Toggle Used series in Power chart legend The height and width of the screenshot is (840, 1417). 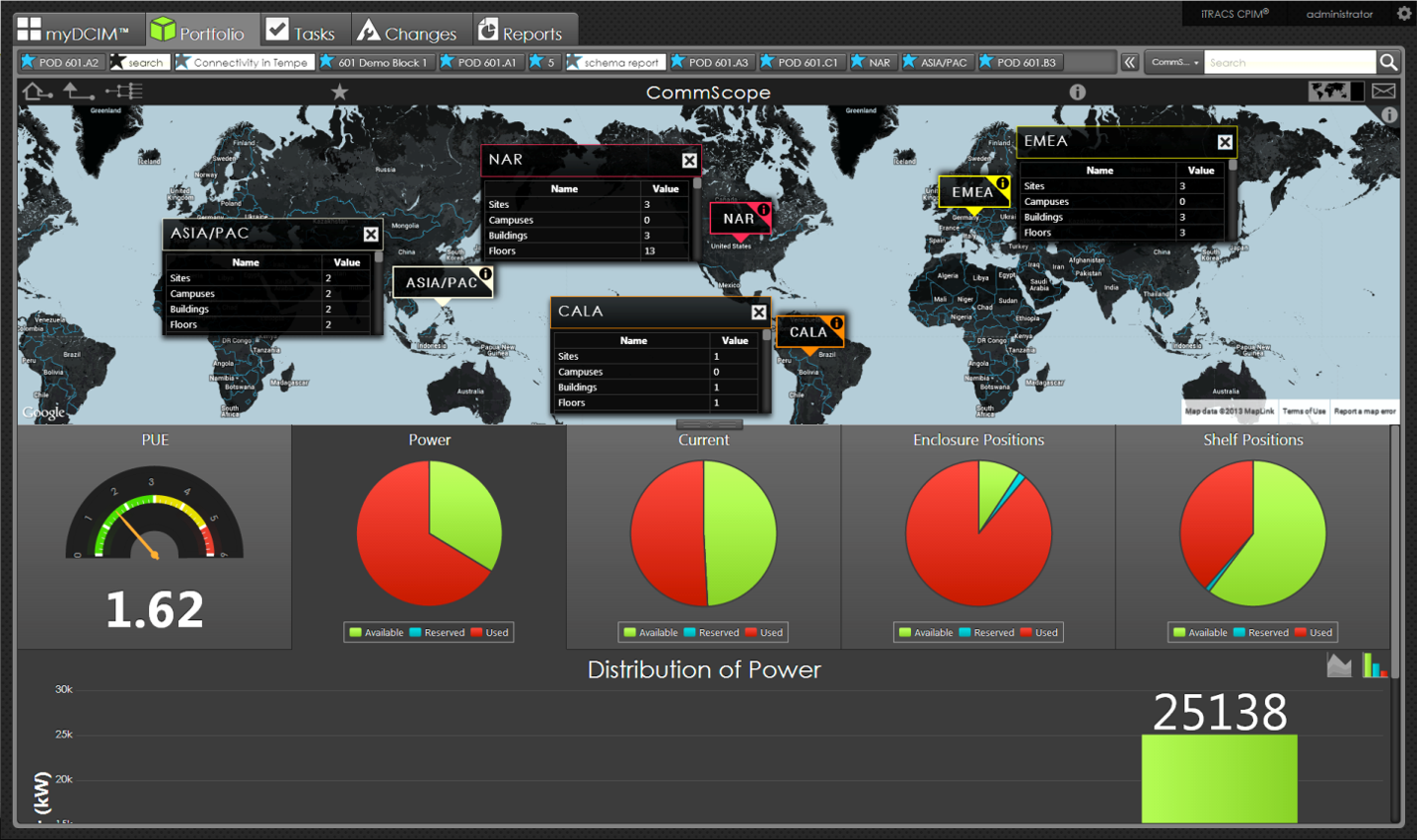tap(489, 632)
